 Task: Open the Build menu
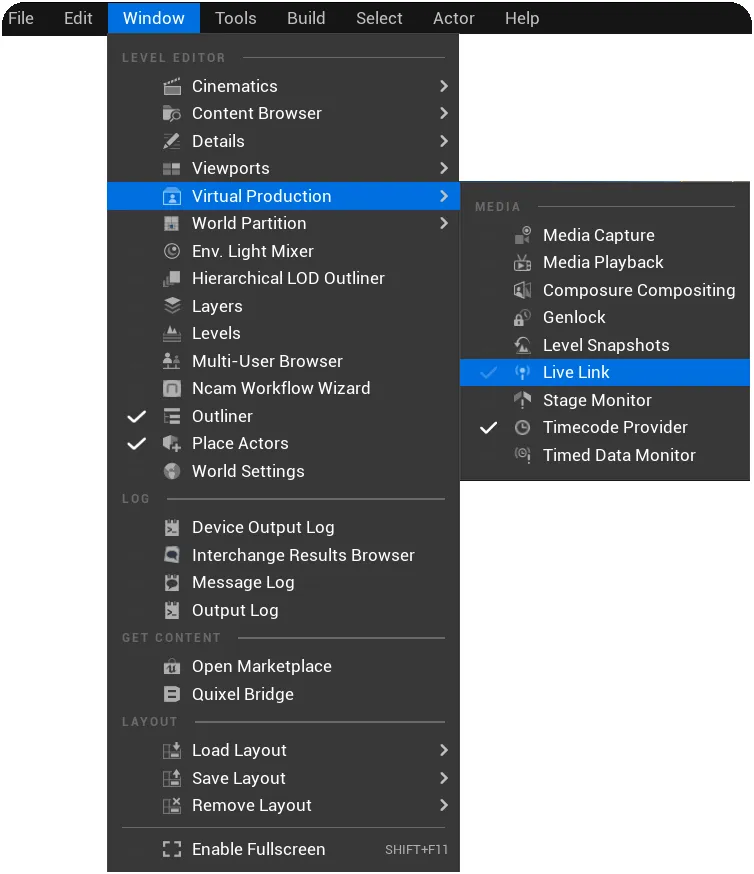(x=306, y=18)
